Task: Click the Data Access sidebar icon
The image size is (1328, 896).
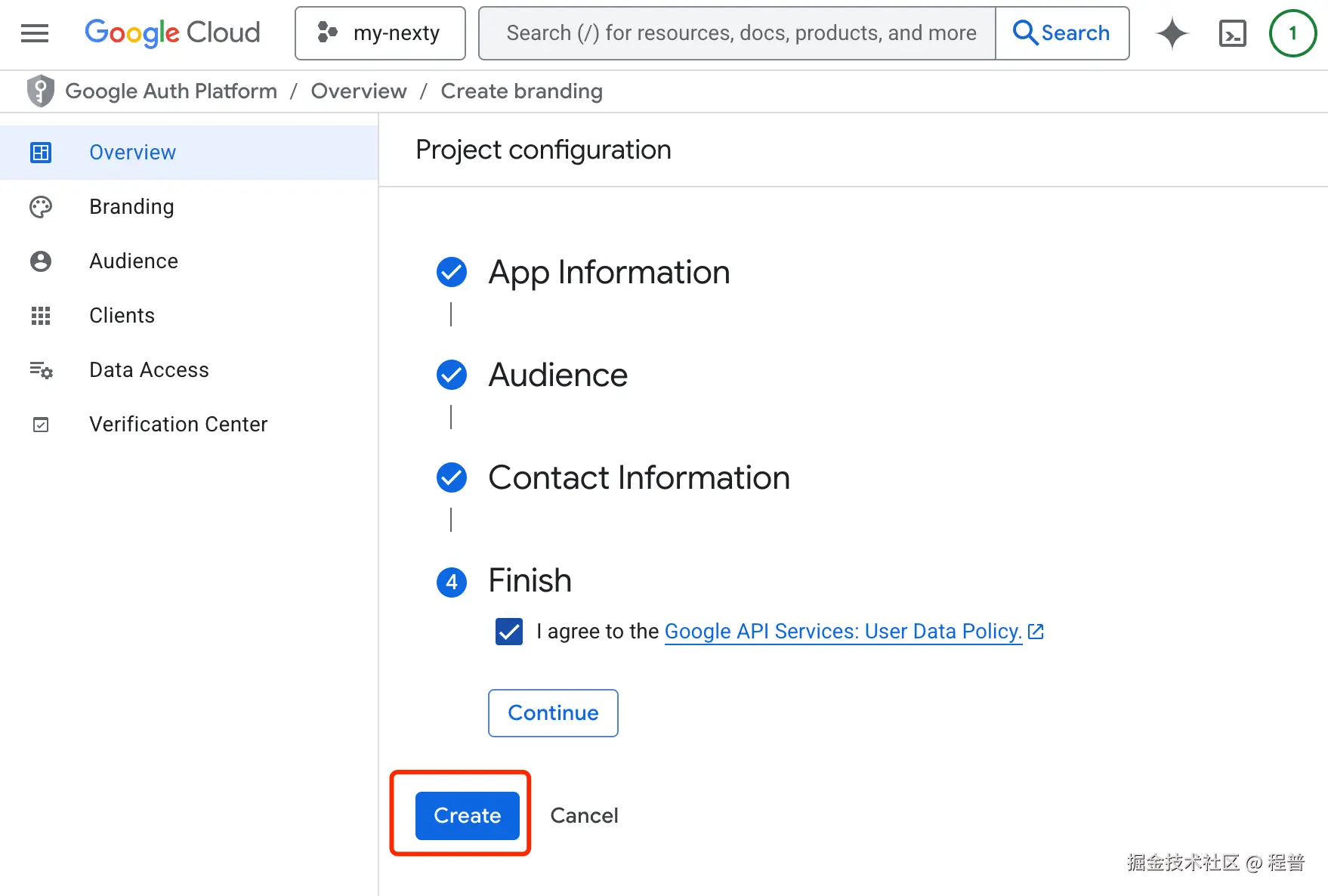Action: [x=40, y=369]
